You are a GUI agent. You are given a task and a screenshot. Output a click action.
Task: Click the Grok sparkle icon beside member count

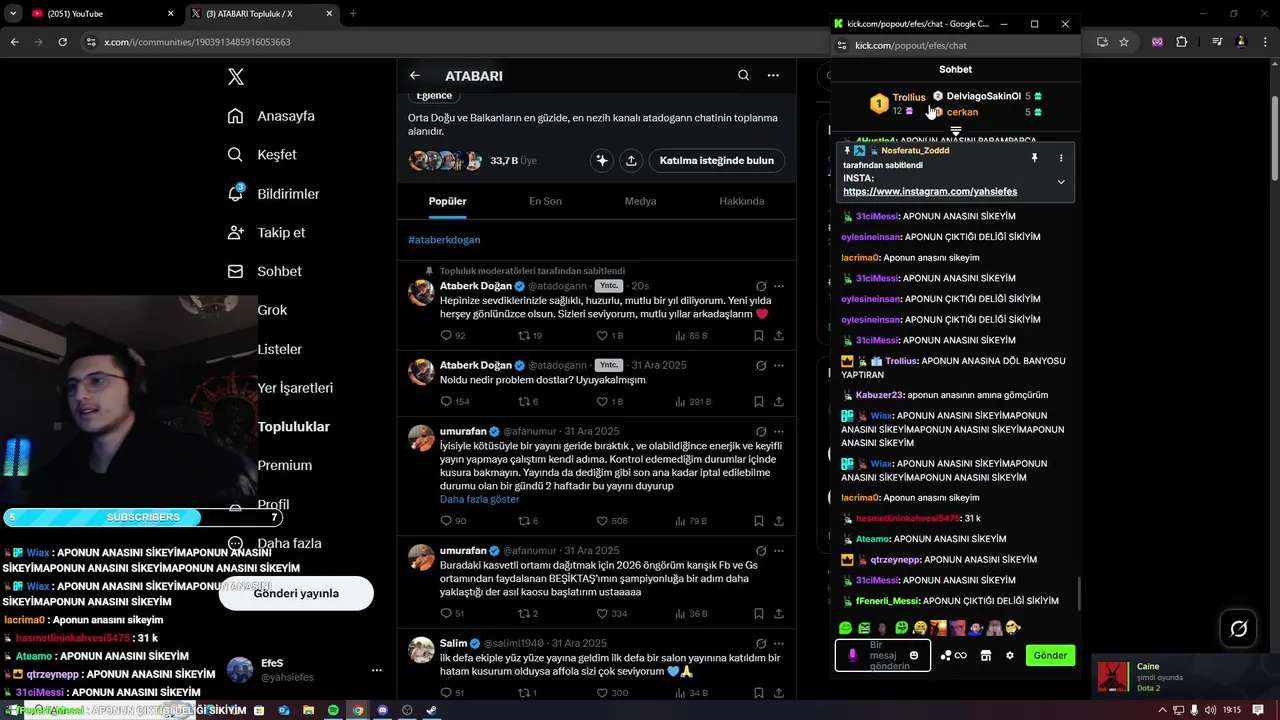[x=601, y=160]
